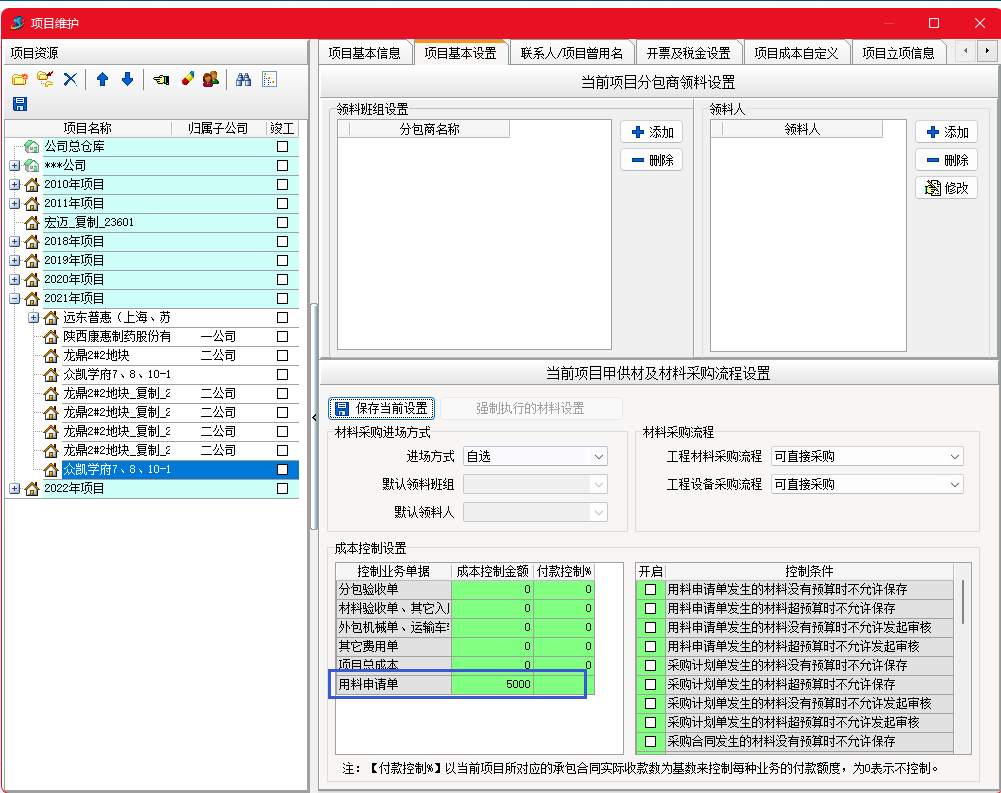1001x793 pixels.
Task: Click the blue move up arrow
Action: coord(102,79)
